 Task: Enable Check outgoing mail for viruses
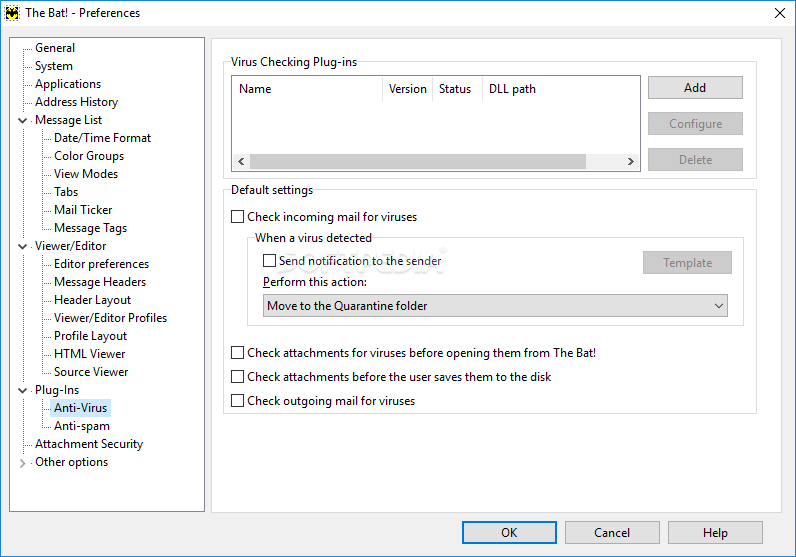[237, 401]
